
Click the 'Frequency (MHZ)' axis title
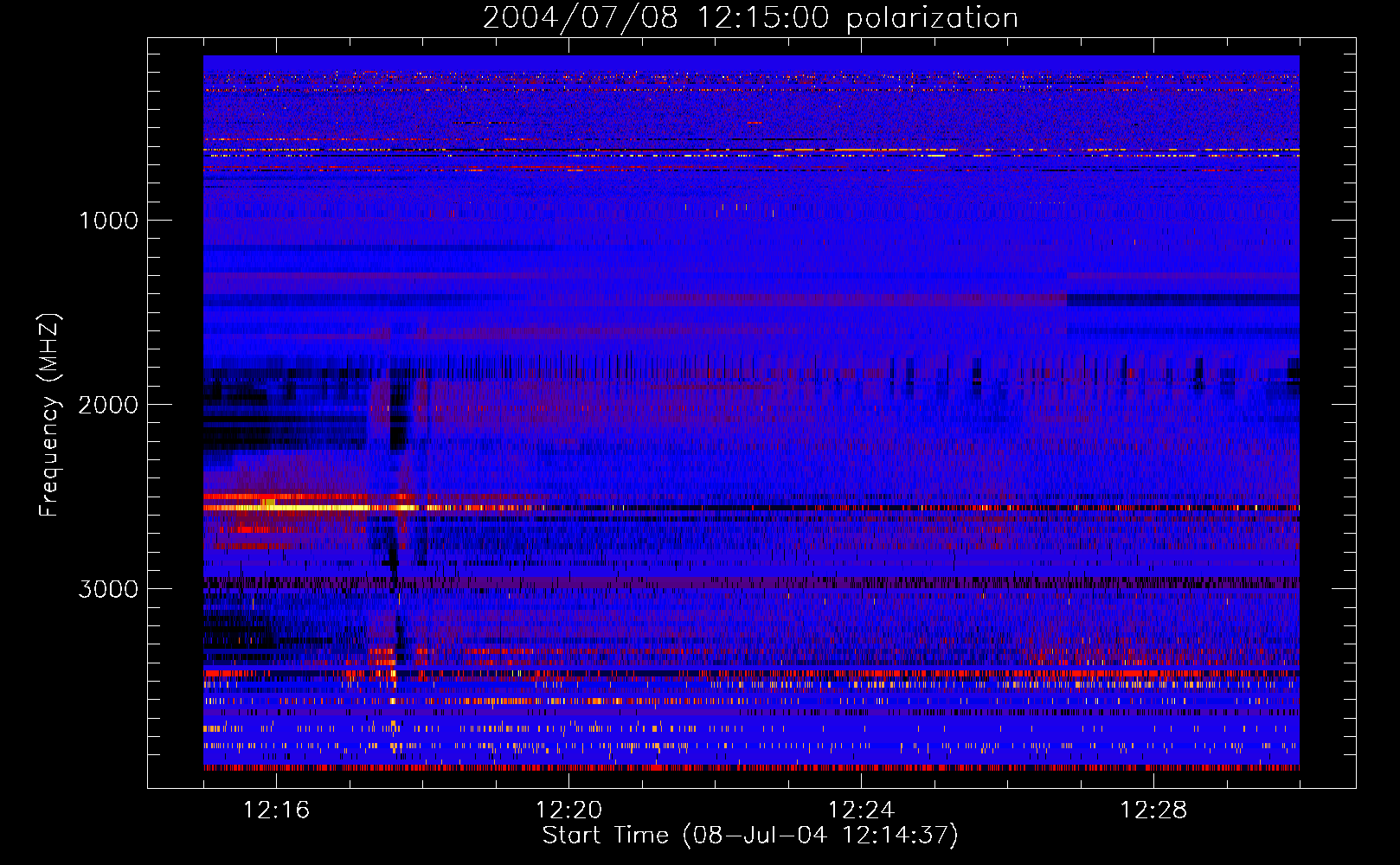[49, 415]
